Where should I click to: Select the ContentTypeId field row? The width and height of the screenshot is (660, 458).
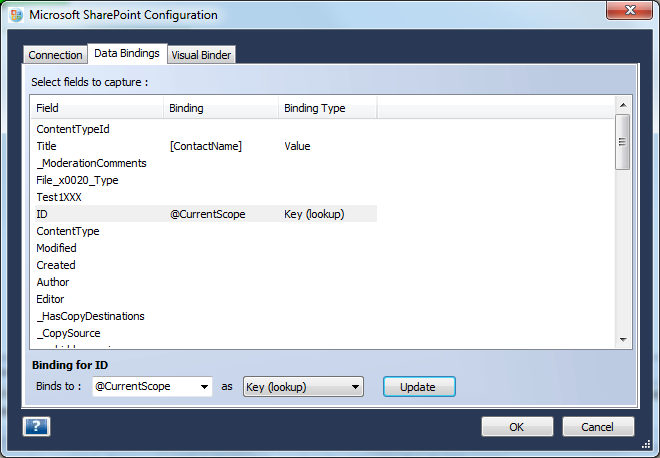pos(204,129)
